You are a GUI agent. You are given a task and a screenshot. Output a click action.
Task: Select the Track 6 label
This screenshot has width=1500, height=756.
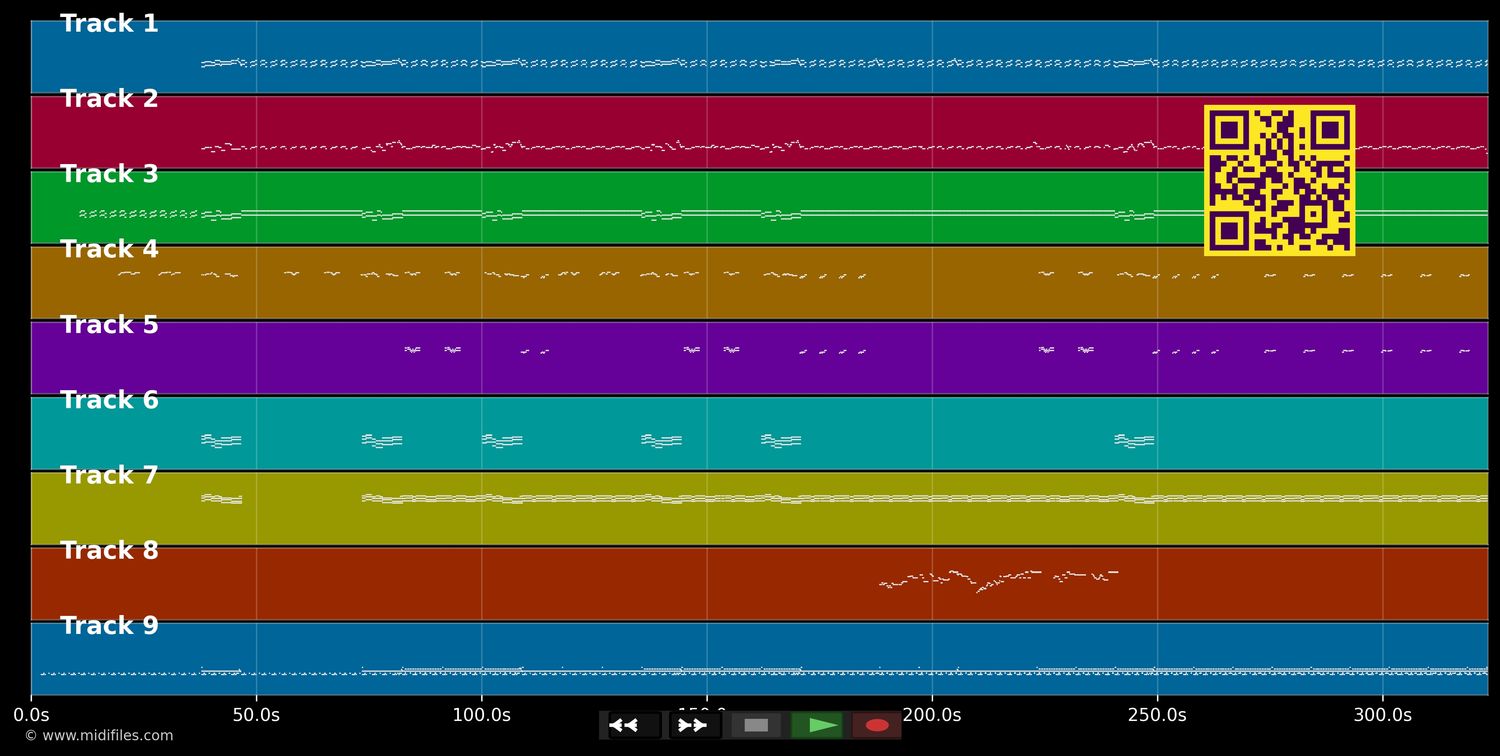tap(109, 400)
